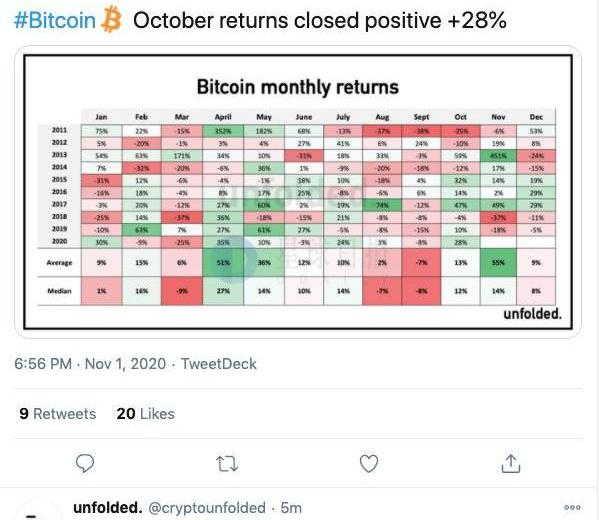Retweet using the arrows icon
The height and width of the screenshot is (520, 599).
click(x=227, y=463)
